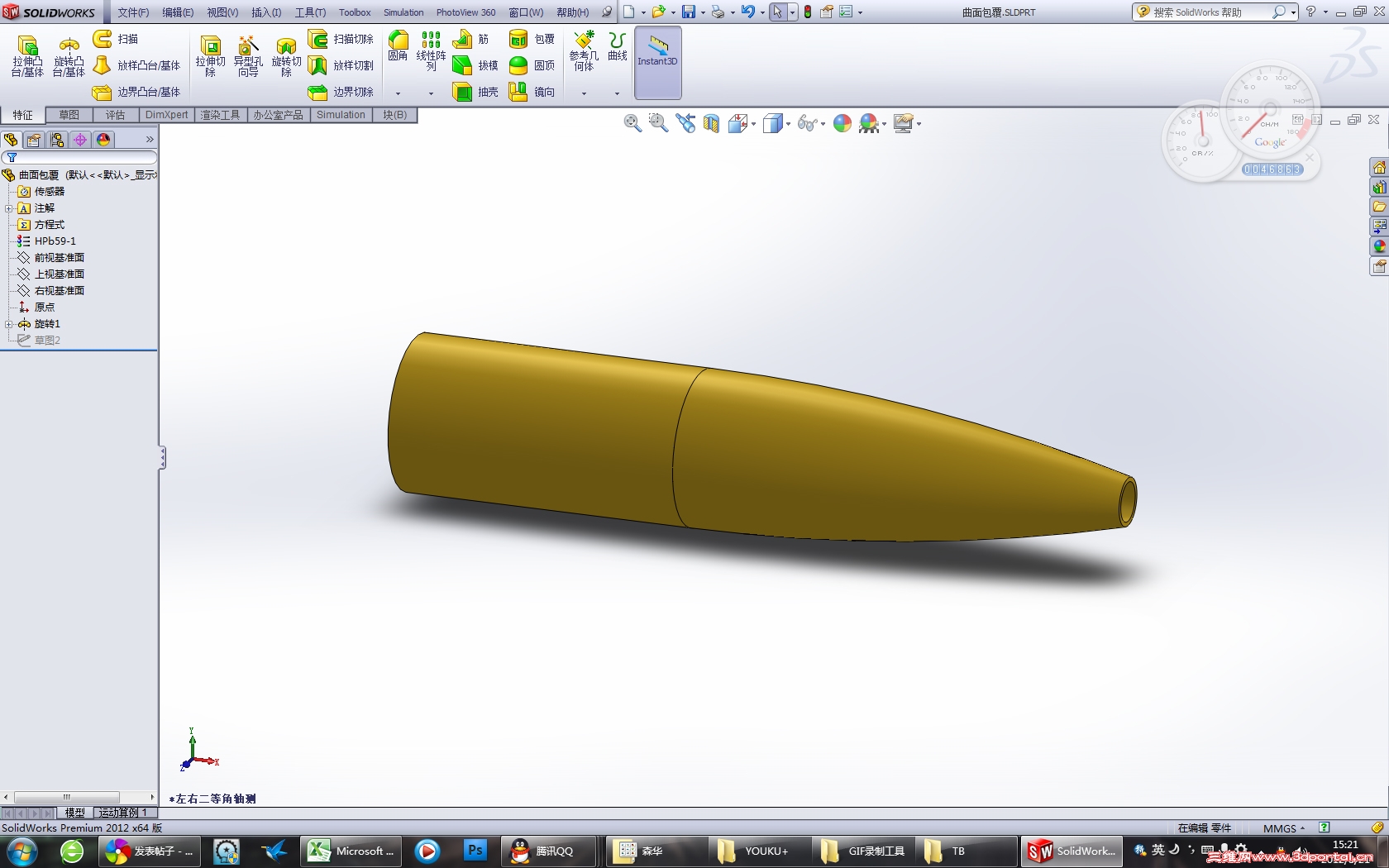Viewport: 1389px width, 868px height.
Task: Select the 上视基准面 top plane
Action: coord(51,274)
